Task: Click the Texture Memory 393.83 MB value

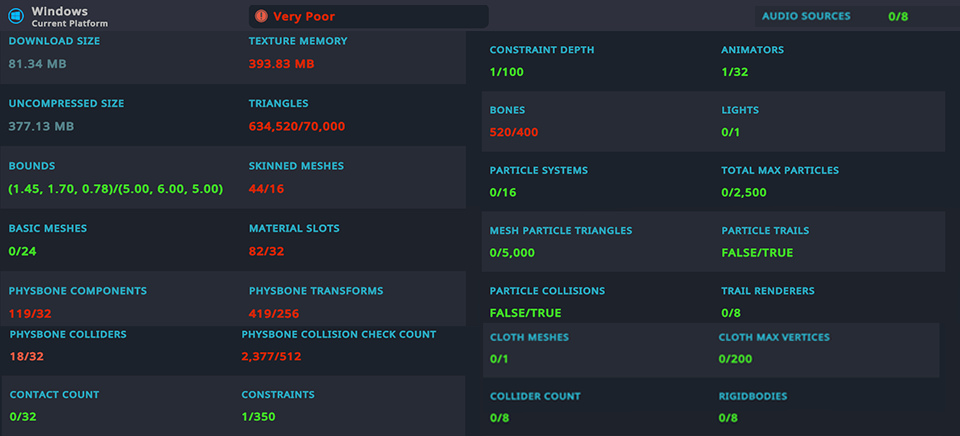Action: [x=281, y=64]
